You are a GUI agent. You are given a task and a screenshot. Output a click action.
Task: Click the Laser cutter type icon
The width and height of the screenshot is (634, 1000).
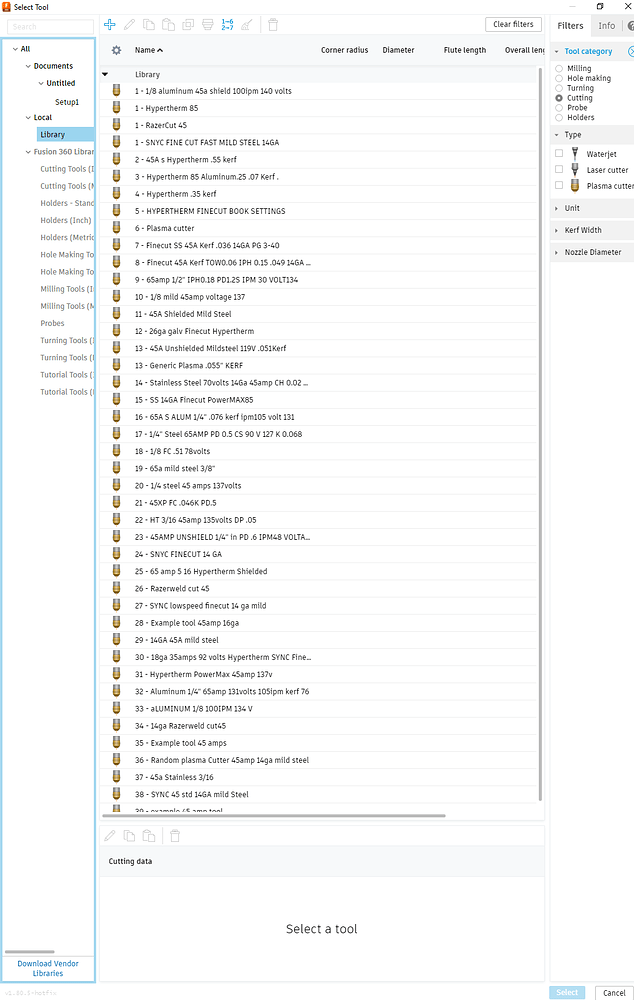(575, 170)
